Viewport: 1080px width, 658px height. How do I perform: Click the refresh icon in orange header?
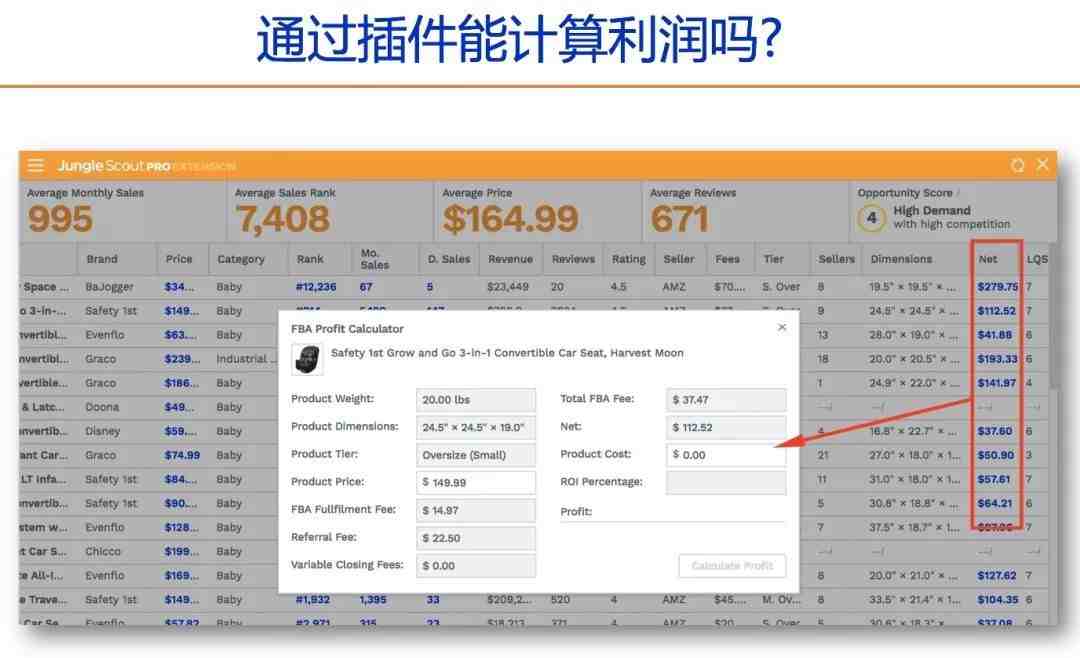[1017, 165]
